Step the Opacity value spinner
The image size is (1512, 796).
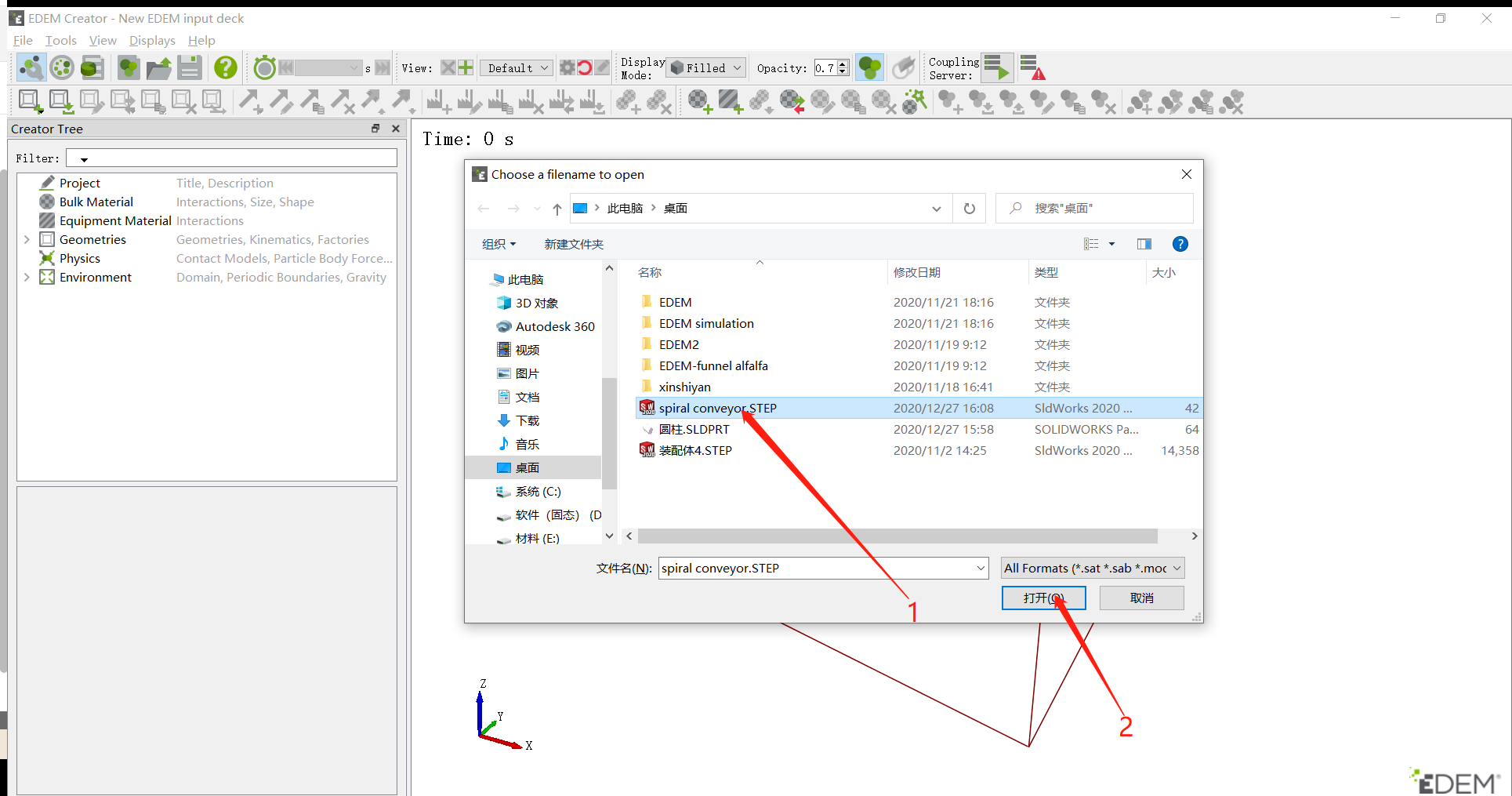(x=843, y=68)
